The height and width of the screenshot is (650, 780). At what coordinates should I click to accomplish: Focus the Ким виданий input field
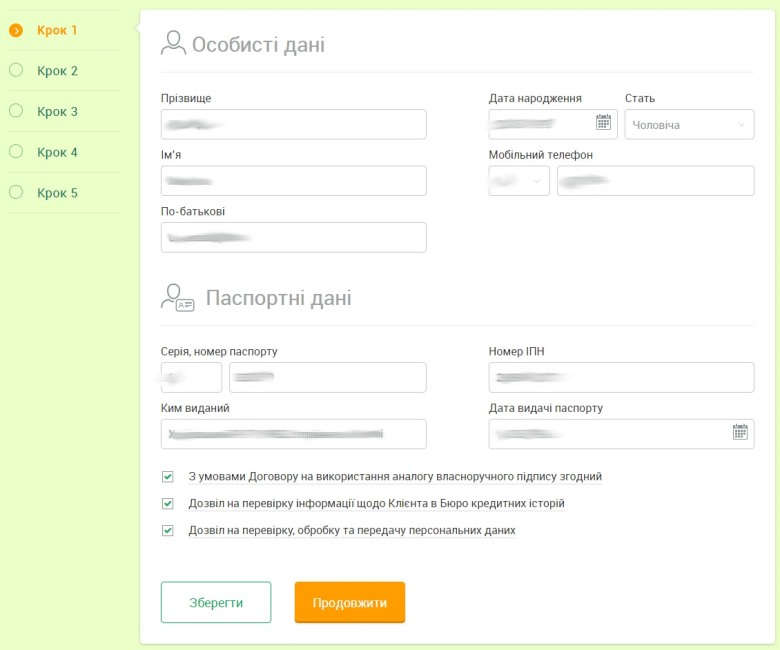click(x=293, y=434)
